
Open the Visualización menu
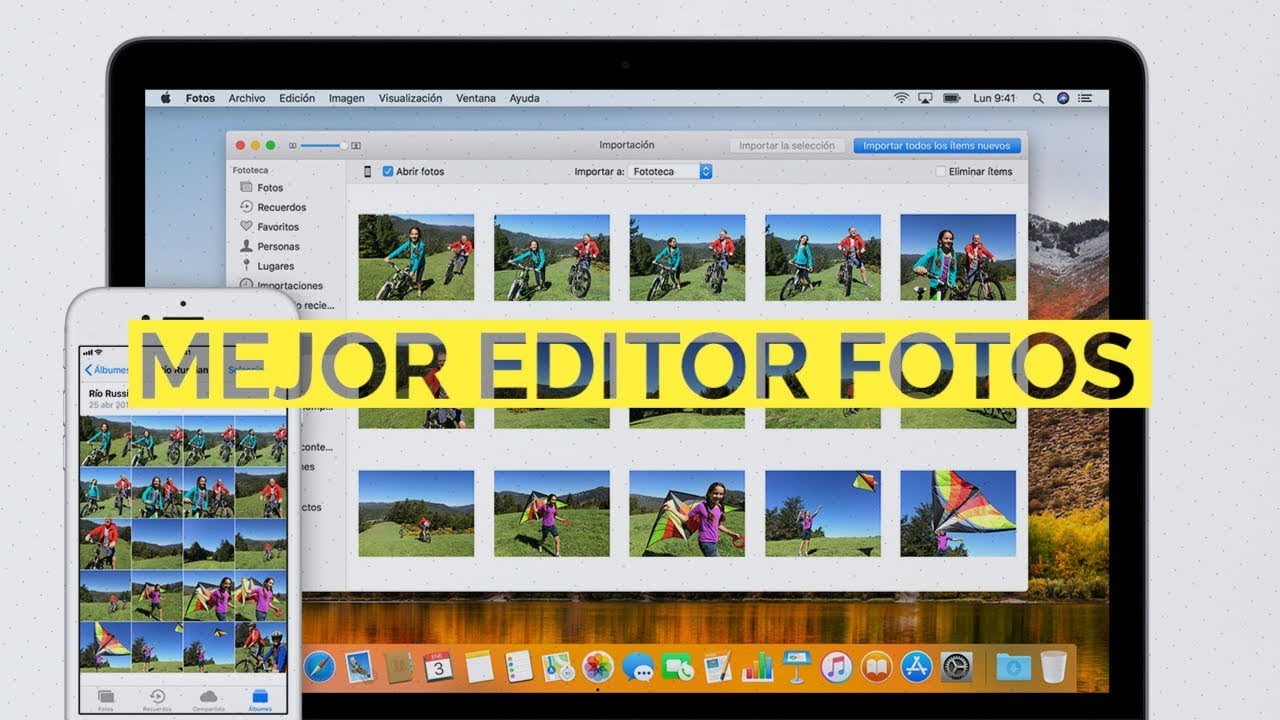pos(410,98)
